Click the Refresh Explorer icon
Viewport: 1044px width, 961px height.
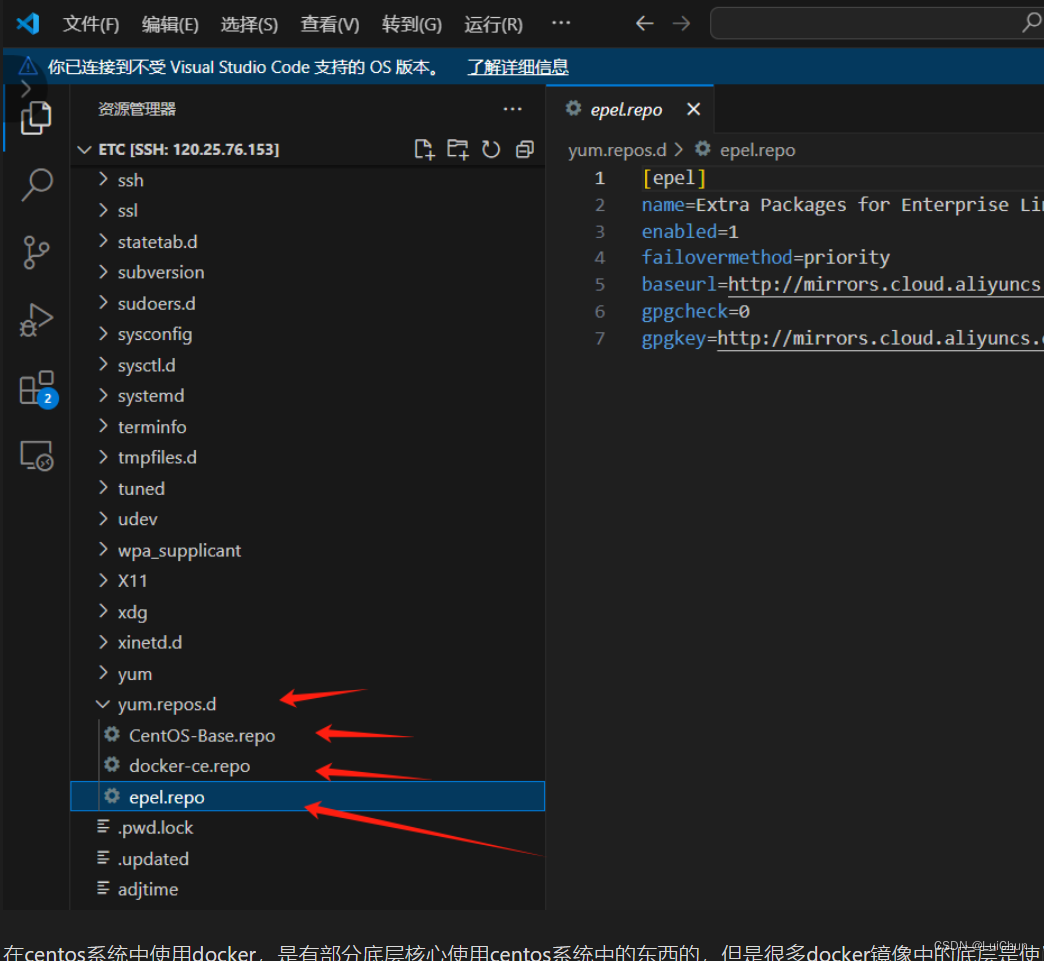tap(491, 149)
